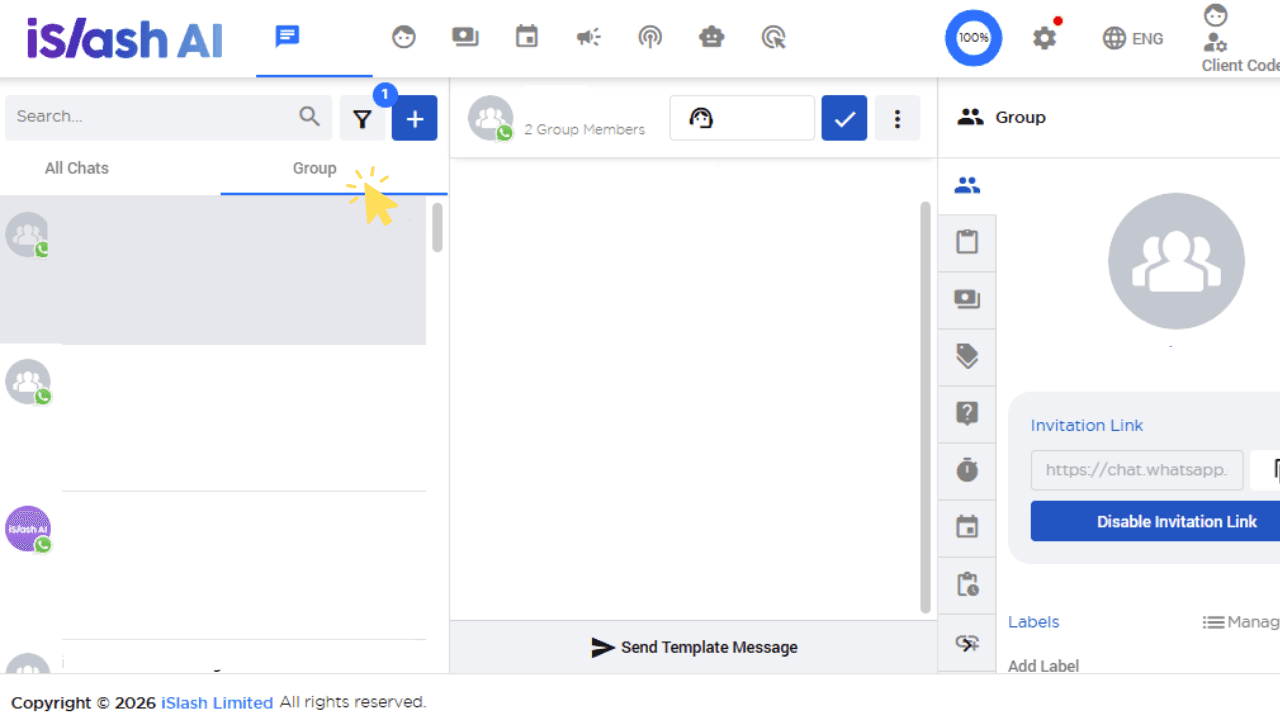Image resolution: width=1280 pixels, height=720 pixels.
Task: Open the question mark help side tab
Action: click(x=967, y=413)
